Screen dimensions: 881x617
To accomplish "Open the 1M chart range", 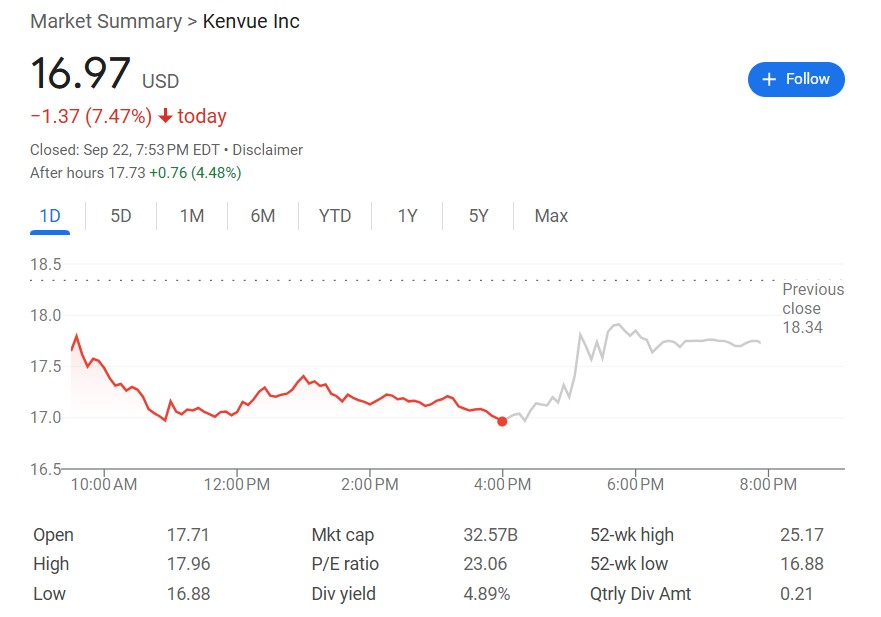I will [x=192, y=216].
